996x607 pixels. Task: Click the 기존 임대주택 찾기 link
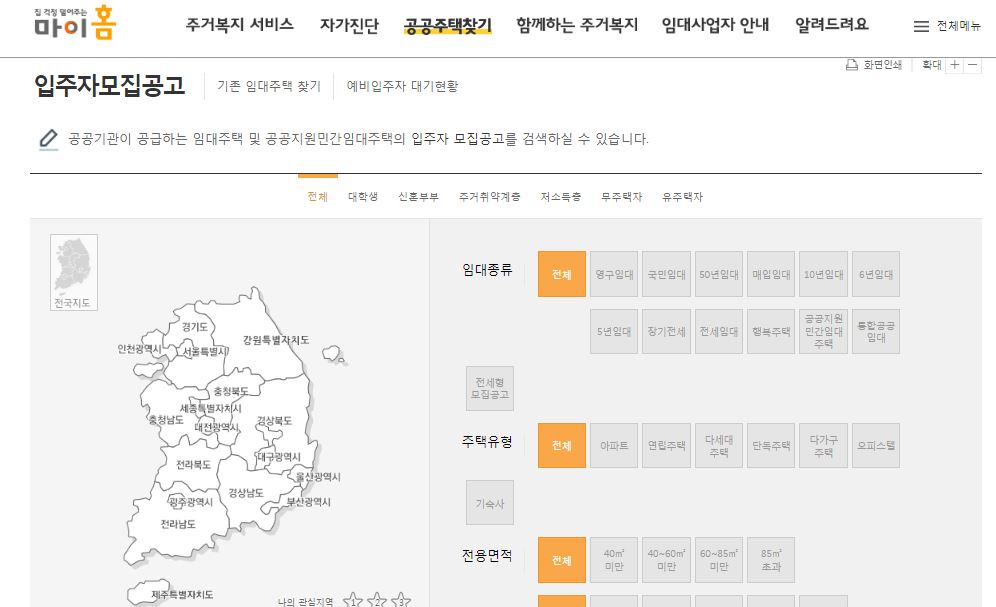click(x=268, y=86)
